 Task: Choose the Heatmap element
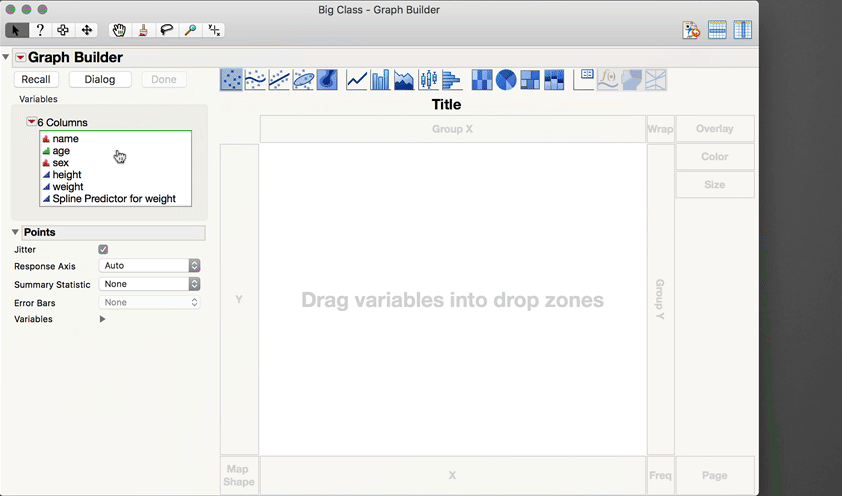pos(482,80)
